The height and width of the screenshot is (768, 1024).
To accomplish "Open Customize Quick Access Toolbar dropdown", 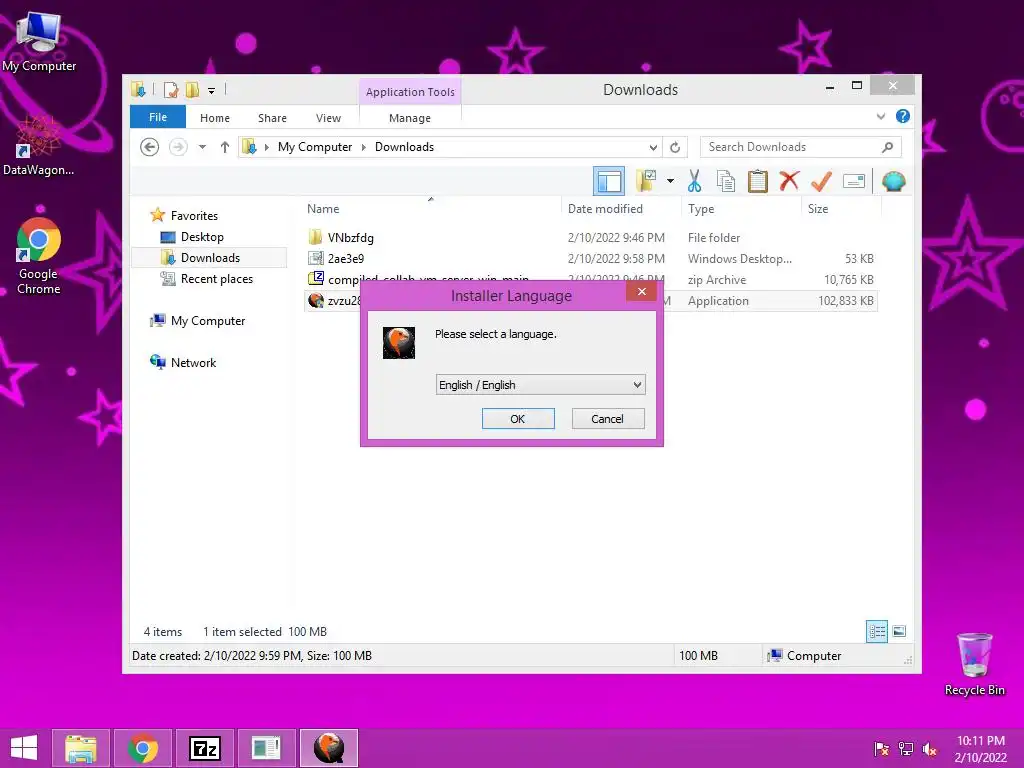I will tap(212, 91).
